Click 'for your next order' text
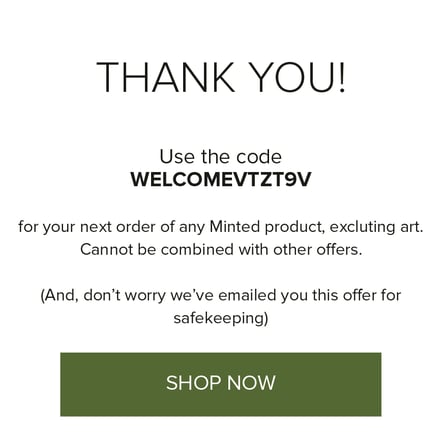444x442 pixels. pos(87,227)
